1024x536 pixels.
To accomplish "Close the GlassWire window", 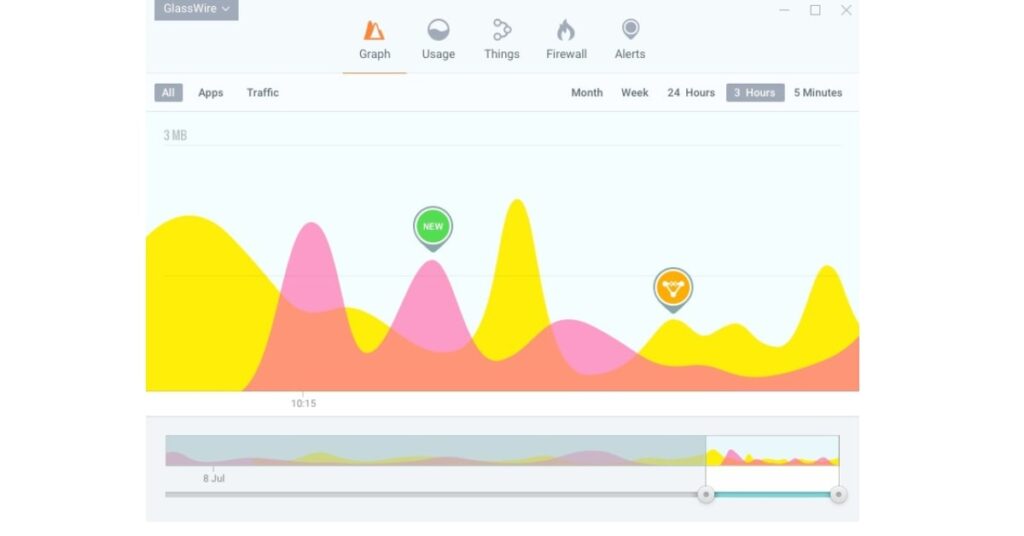I will click(846, 10).
